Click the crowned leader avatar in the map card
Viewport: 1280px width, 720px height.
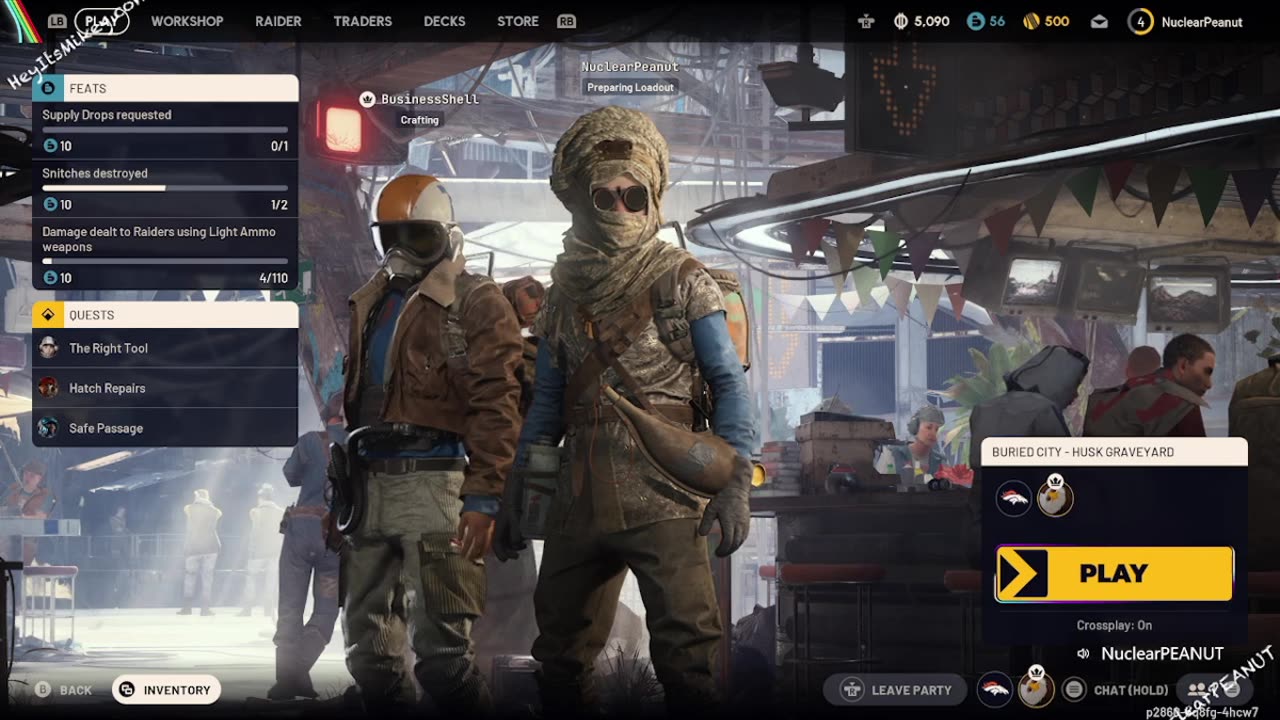pyautogui.click(x=1055, y=496)
